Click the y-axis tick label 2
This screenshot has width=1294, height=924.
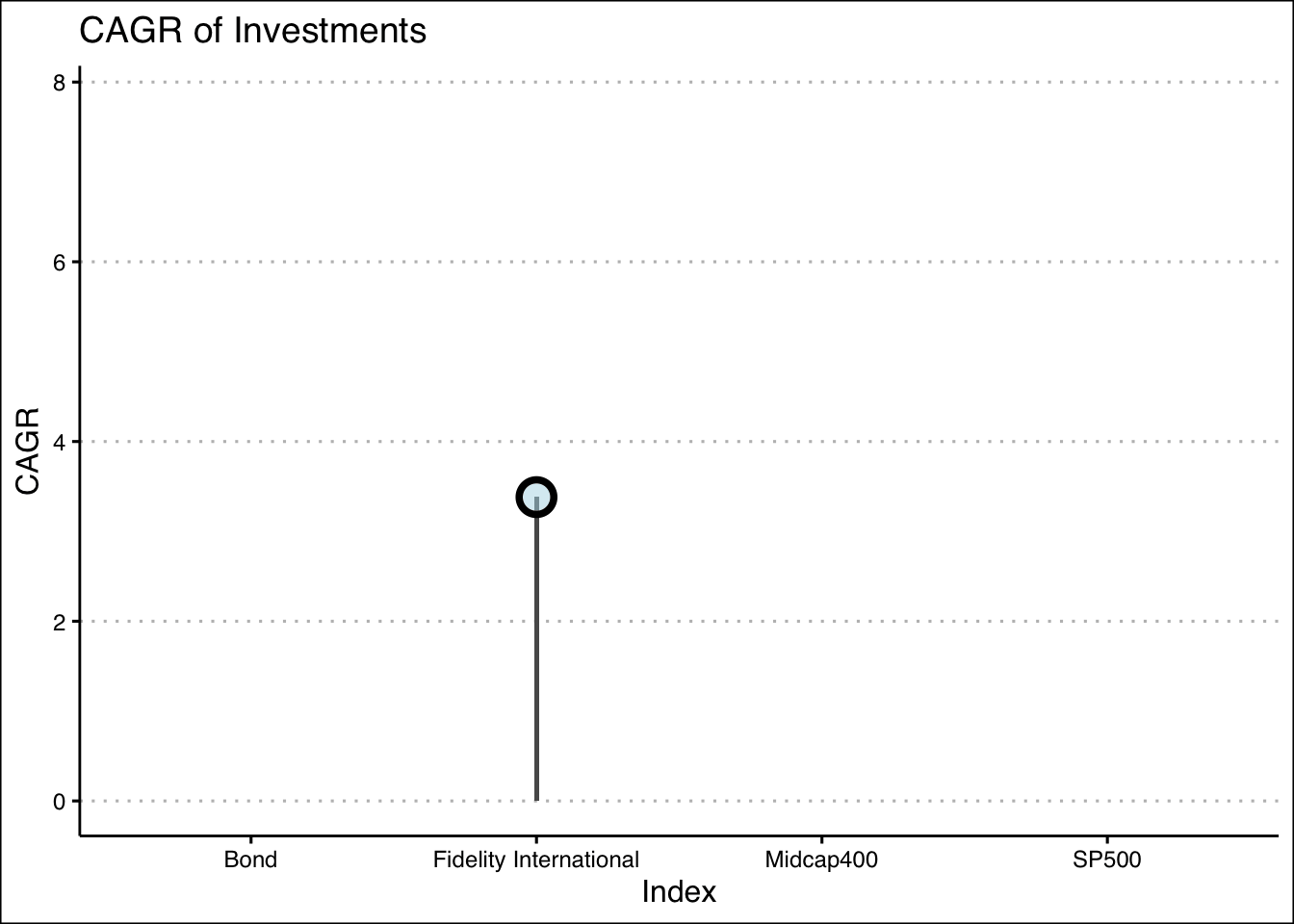(x=60, y=622)
